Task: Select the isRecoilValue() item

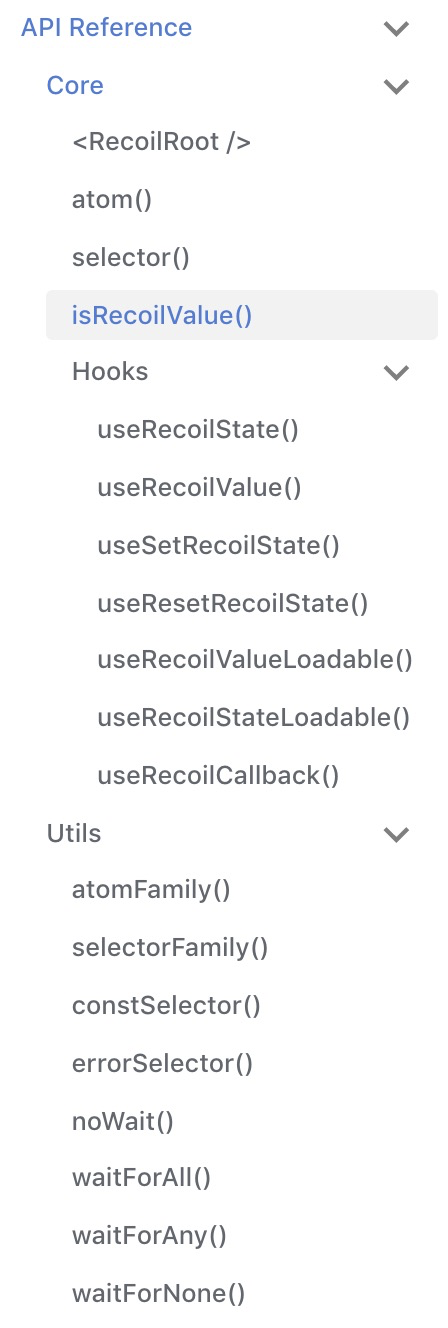Action: (x=242, y=316)
